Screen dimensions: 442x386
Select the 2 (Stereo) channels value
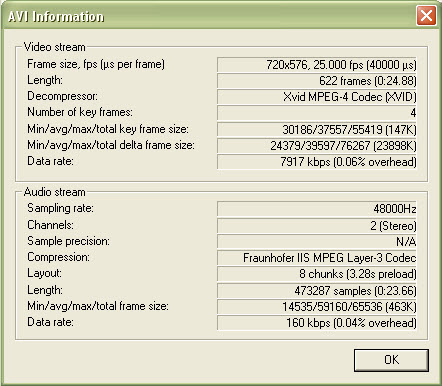(317, 226)
